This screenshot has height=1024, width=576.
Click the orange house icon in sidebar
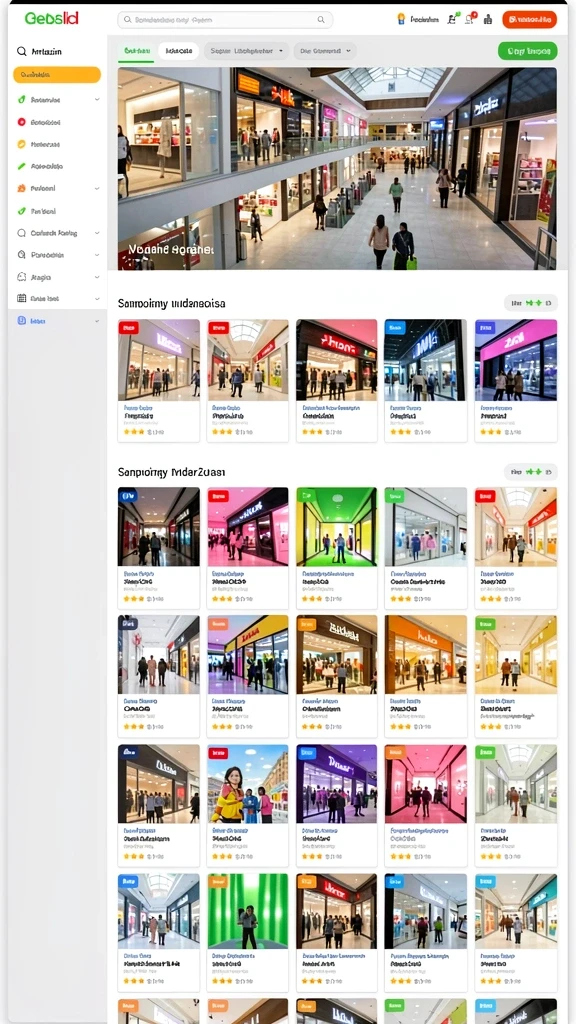click(x=22, y=188)
